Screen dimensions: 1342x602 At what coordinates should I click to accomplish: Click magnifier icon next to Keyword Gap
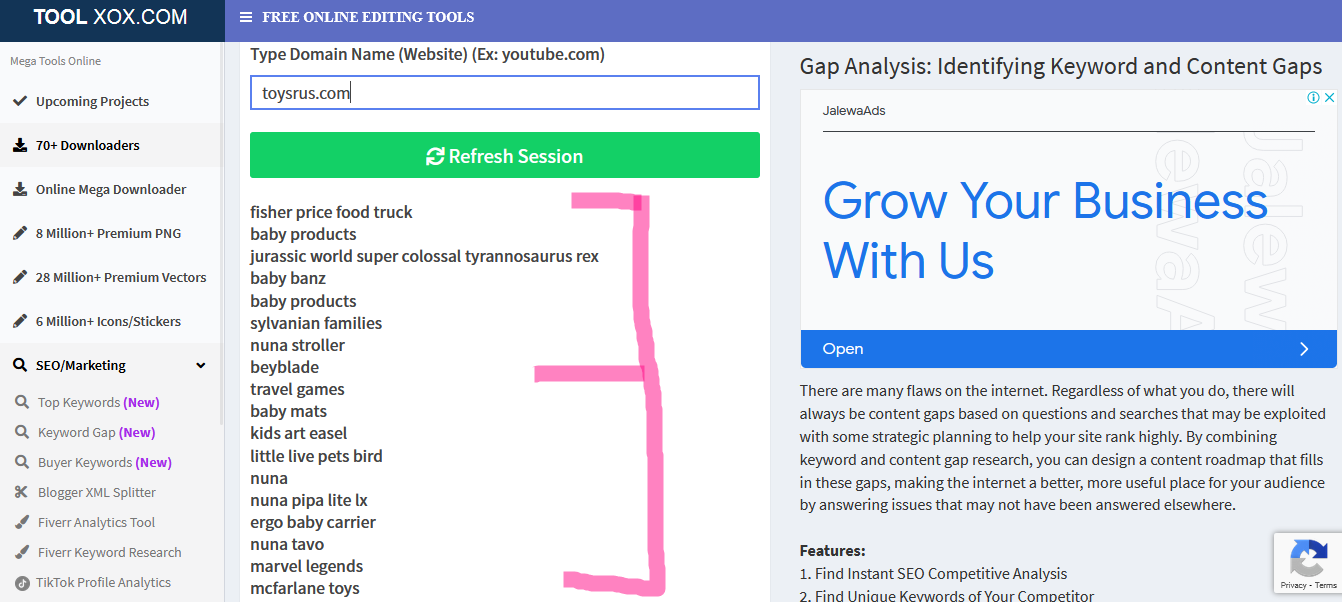(x=20, y=432)
